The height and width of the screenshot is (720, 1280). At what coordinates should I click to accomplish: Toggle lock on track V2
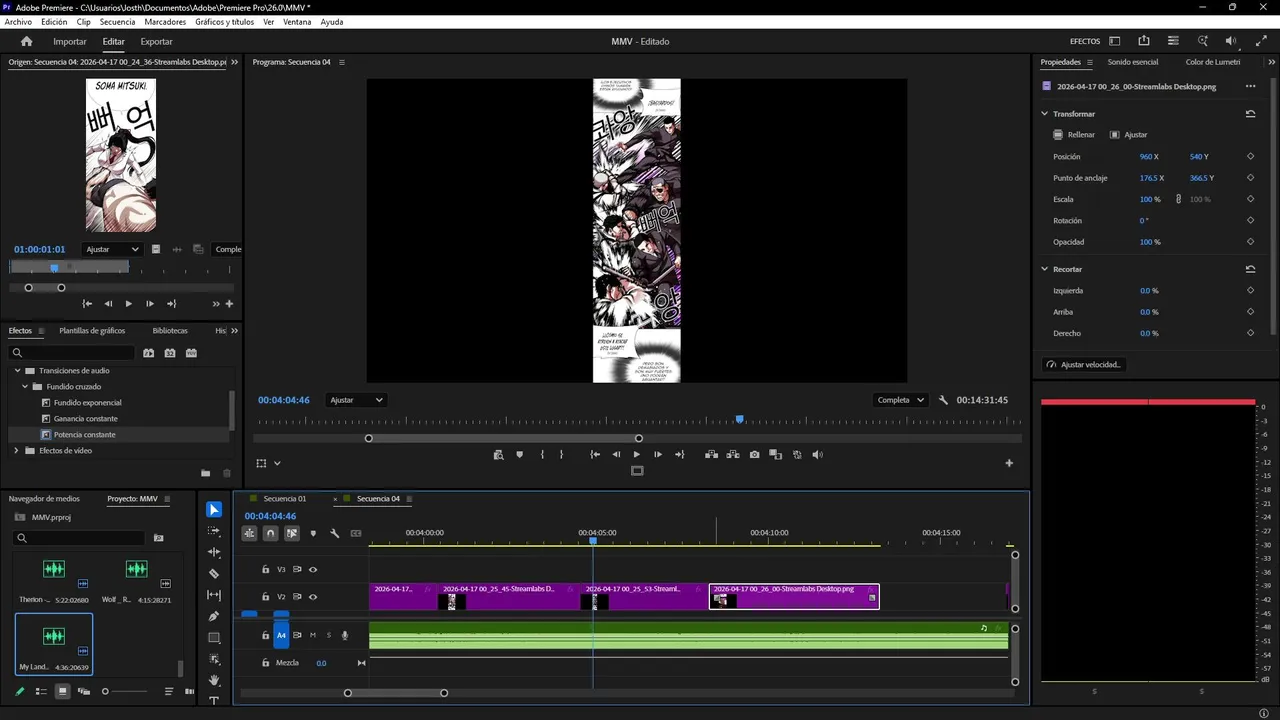point(265,597)
